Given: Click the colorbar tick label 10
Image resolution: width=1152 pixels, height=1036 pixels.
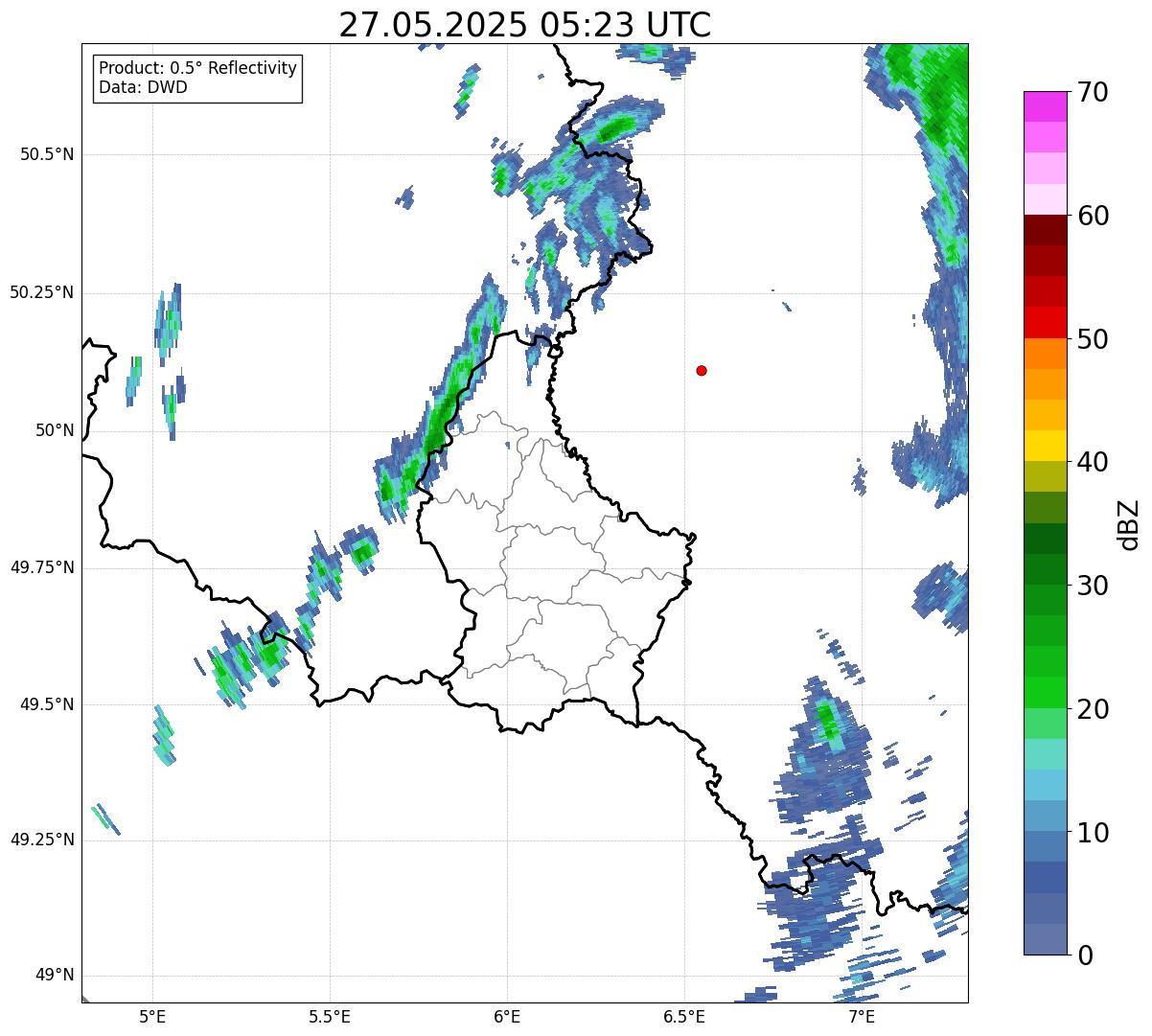Looking at the screenshot, I should (x=1093, y=833).
